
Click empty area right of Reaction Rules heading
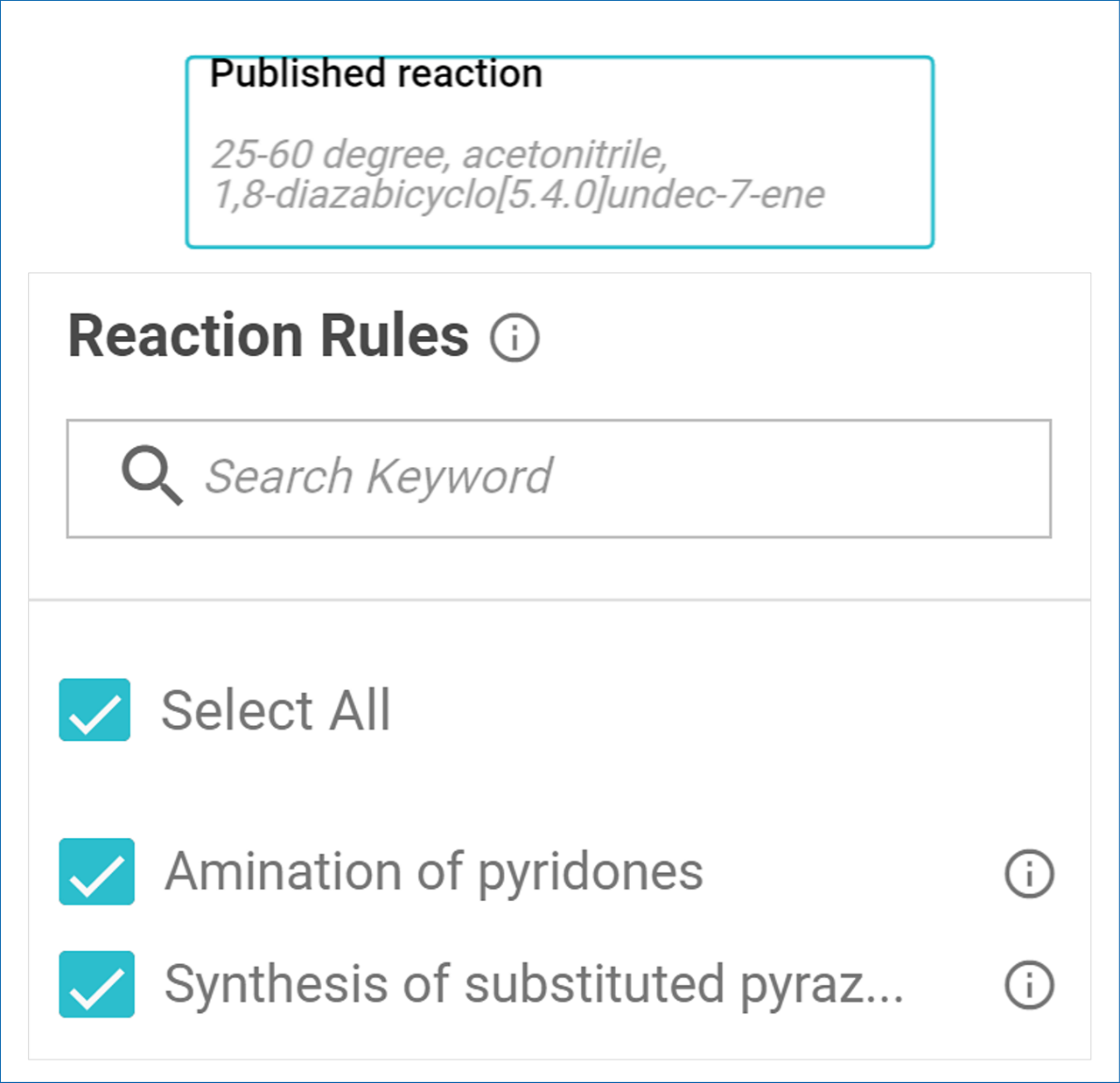pyautogui.click(x=787, y=338)
